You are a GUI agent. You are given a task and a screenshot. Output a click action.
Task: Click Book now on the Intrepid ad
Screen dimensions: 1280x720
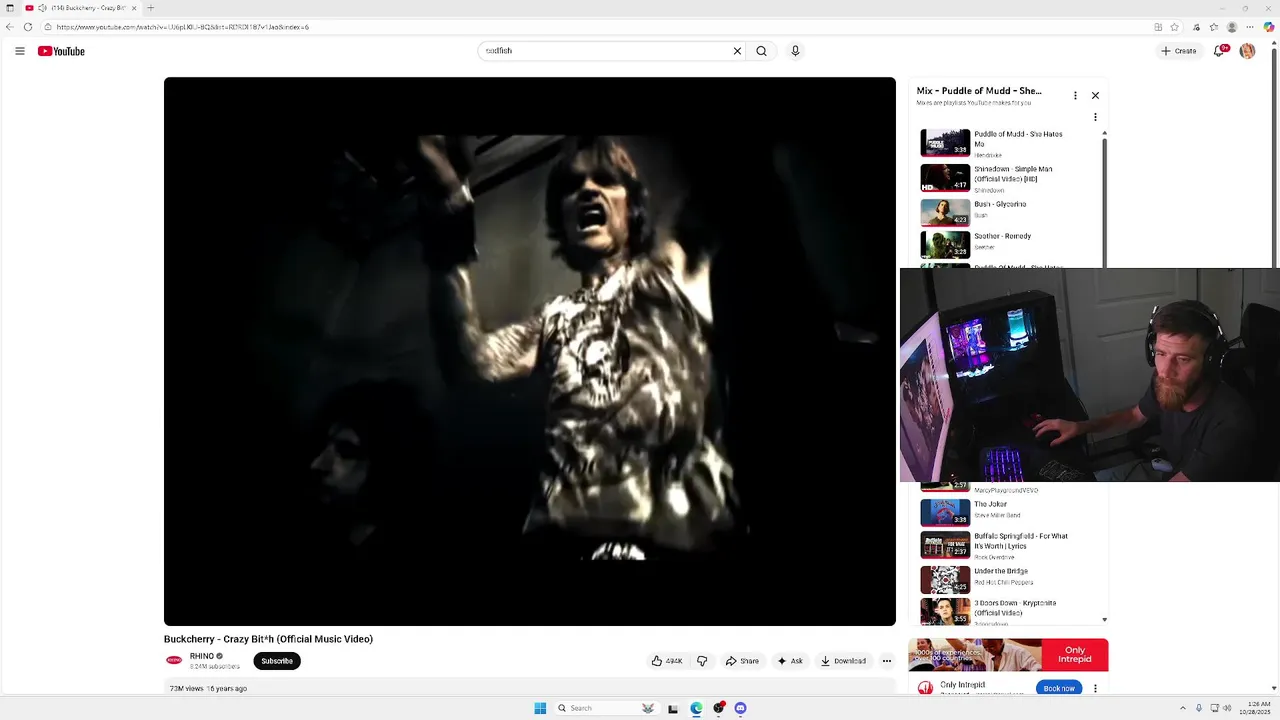point(1058,688)
